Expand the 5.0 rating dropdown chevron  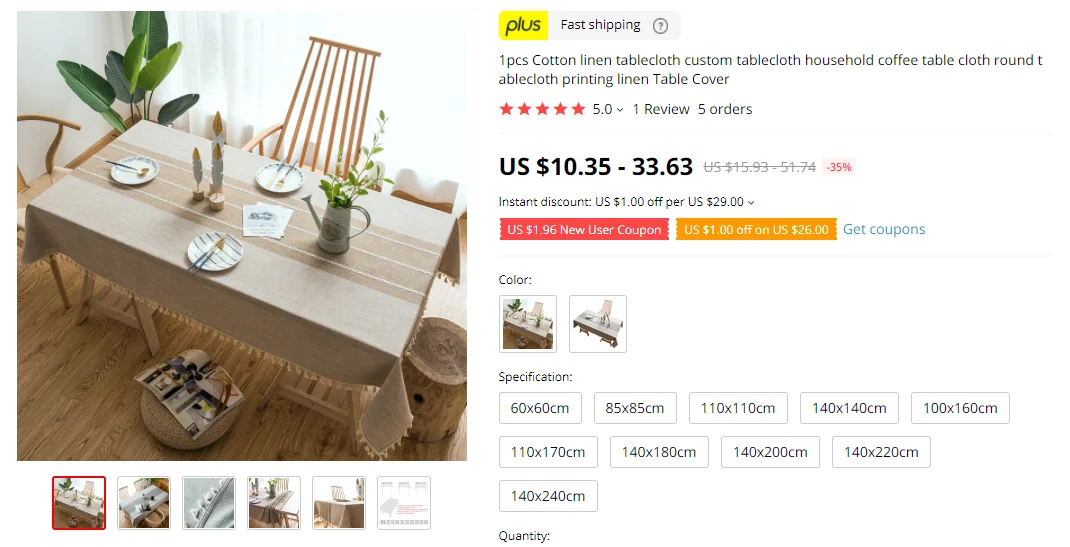(x=620, y=110)
